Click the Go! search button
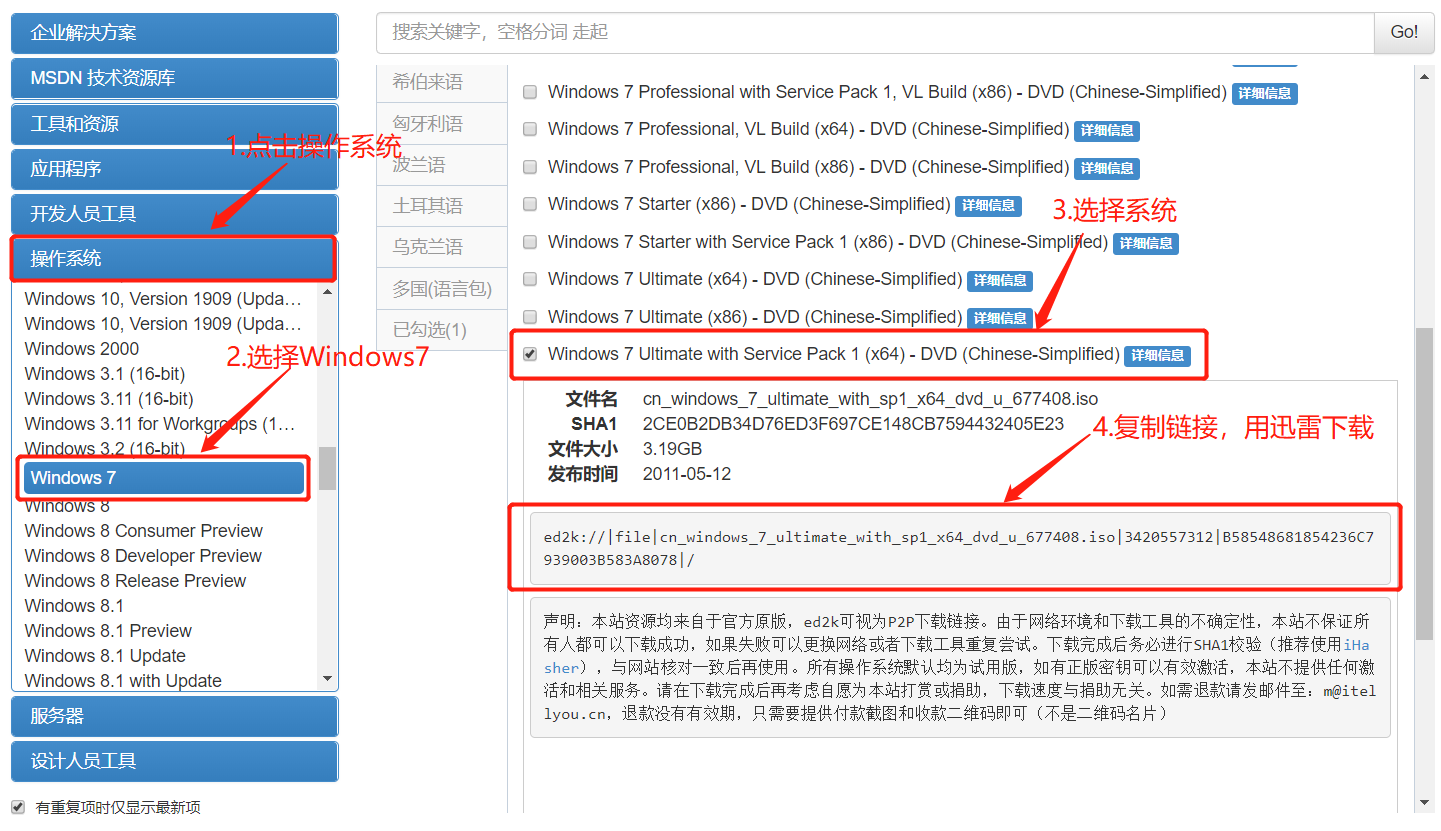 (1404, 32)
